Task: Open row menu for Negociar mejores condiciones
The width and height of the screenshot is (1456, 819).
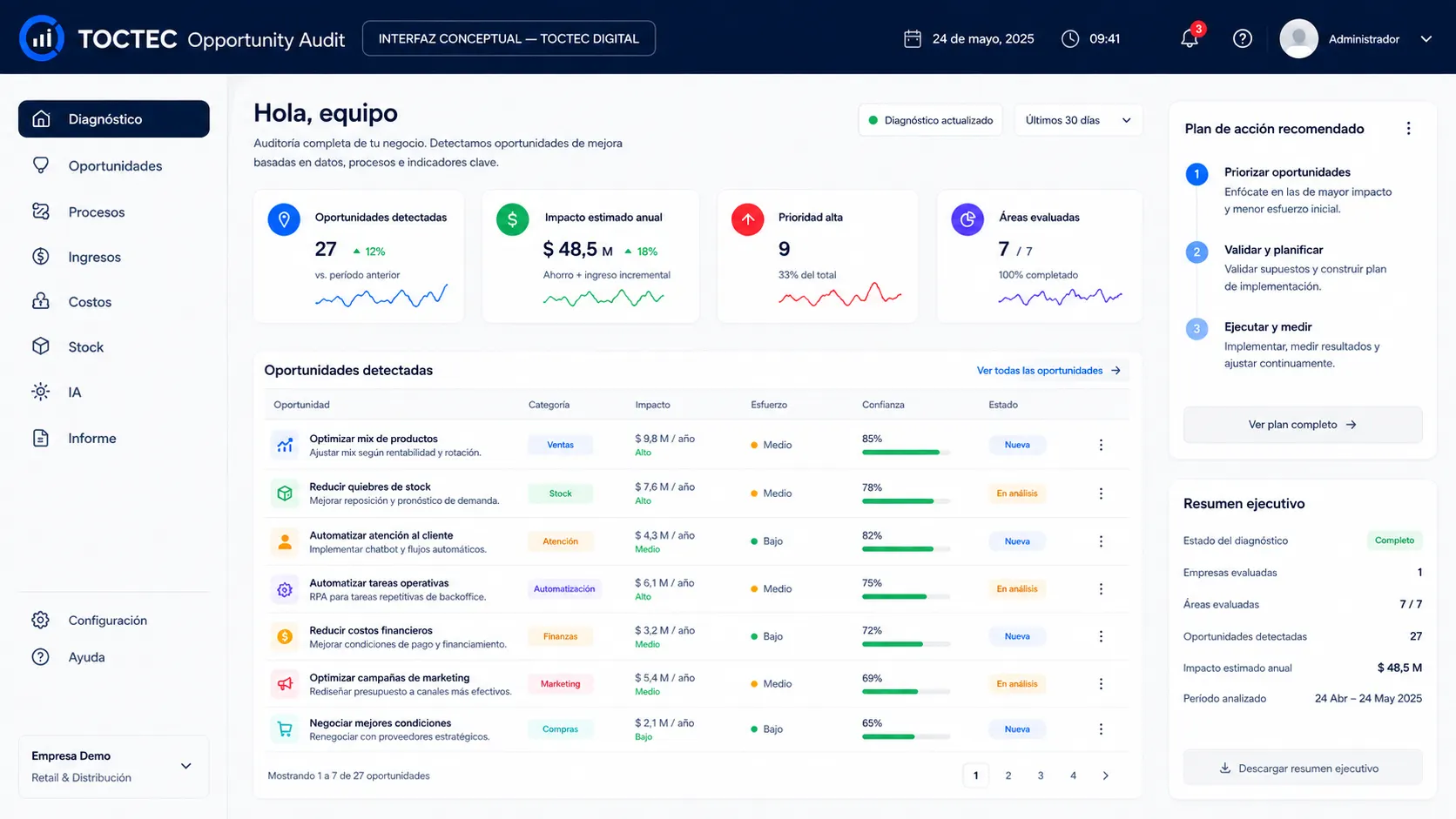Action: click(1101, 729)
